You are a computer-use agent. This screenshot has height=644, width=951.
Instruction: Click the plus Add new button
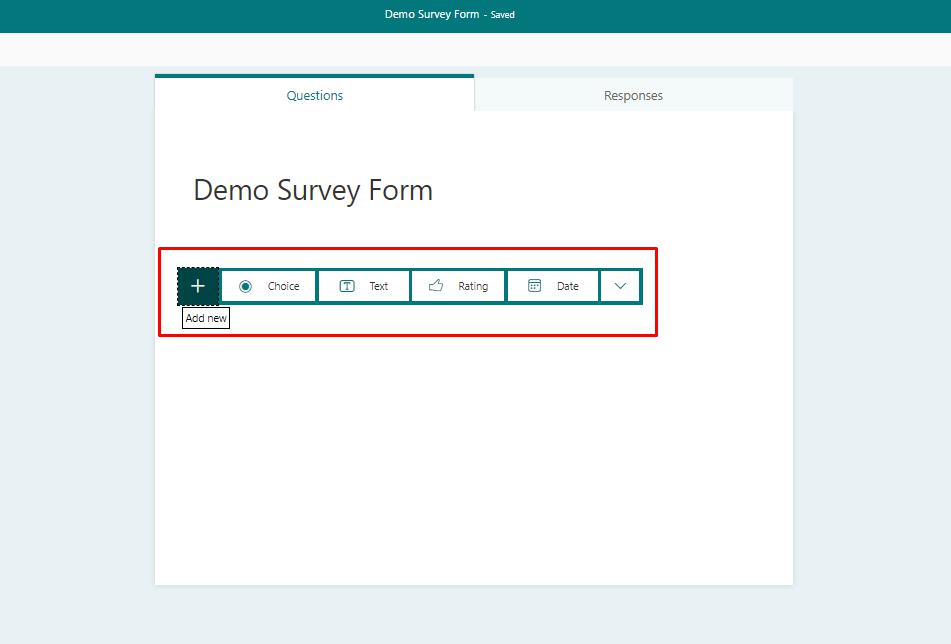coord(198,286)
